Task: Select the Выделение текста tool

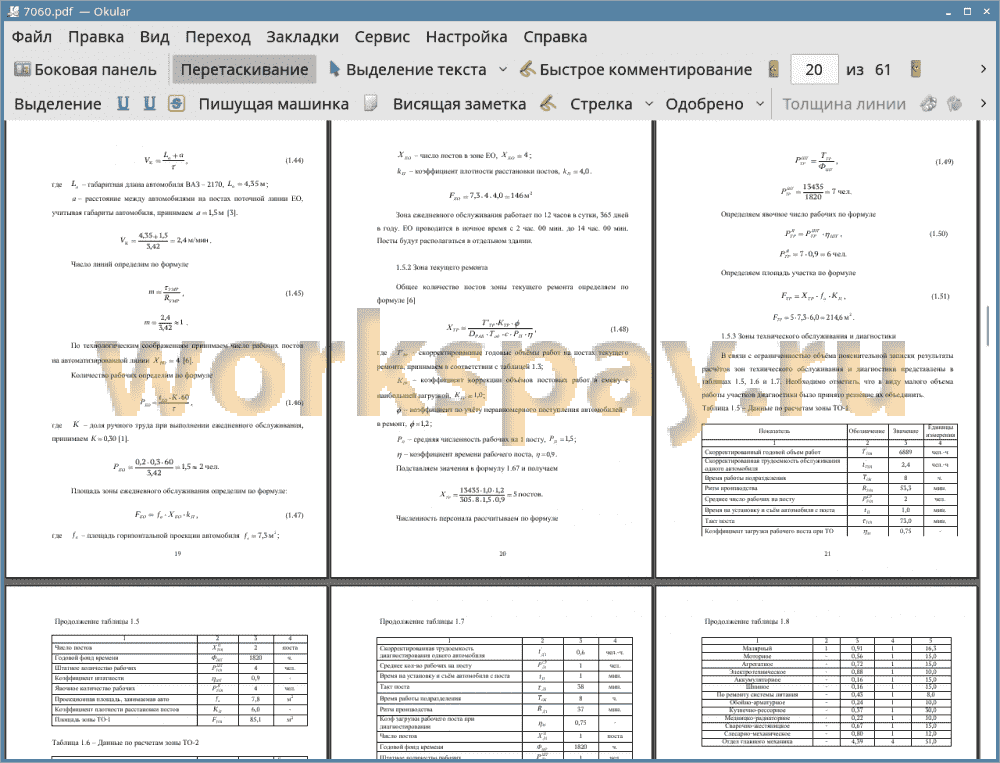Action: (408, 70)
